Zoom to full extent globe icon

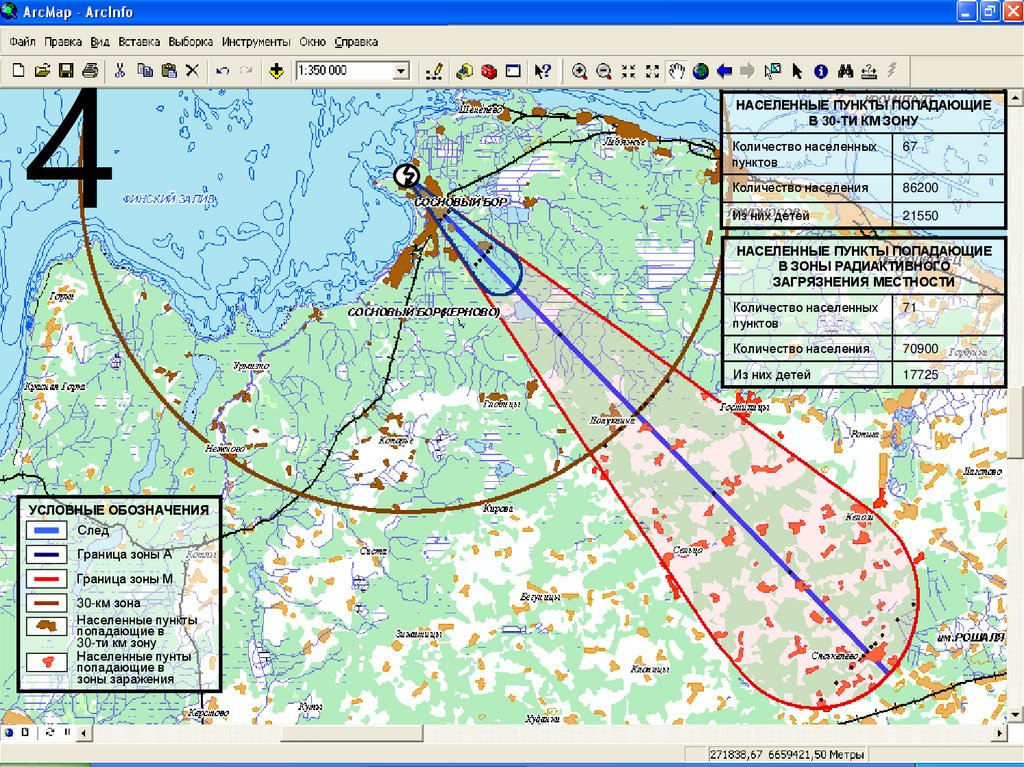pos(701,71)
